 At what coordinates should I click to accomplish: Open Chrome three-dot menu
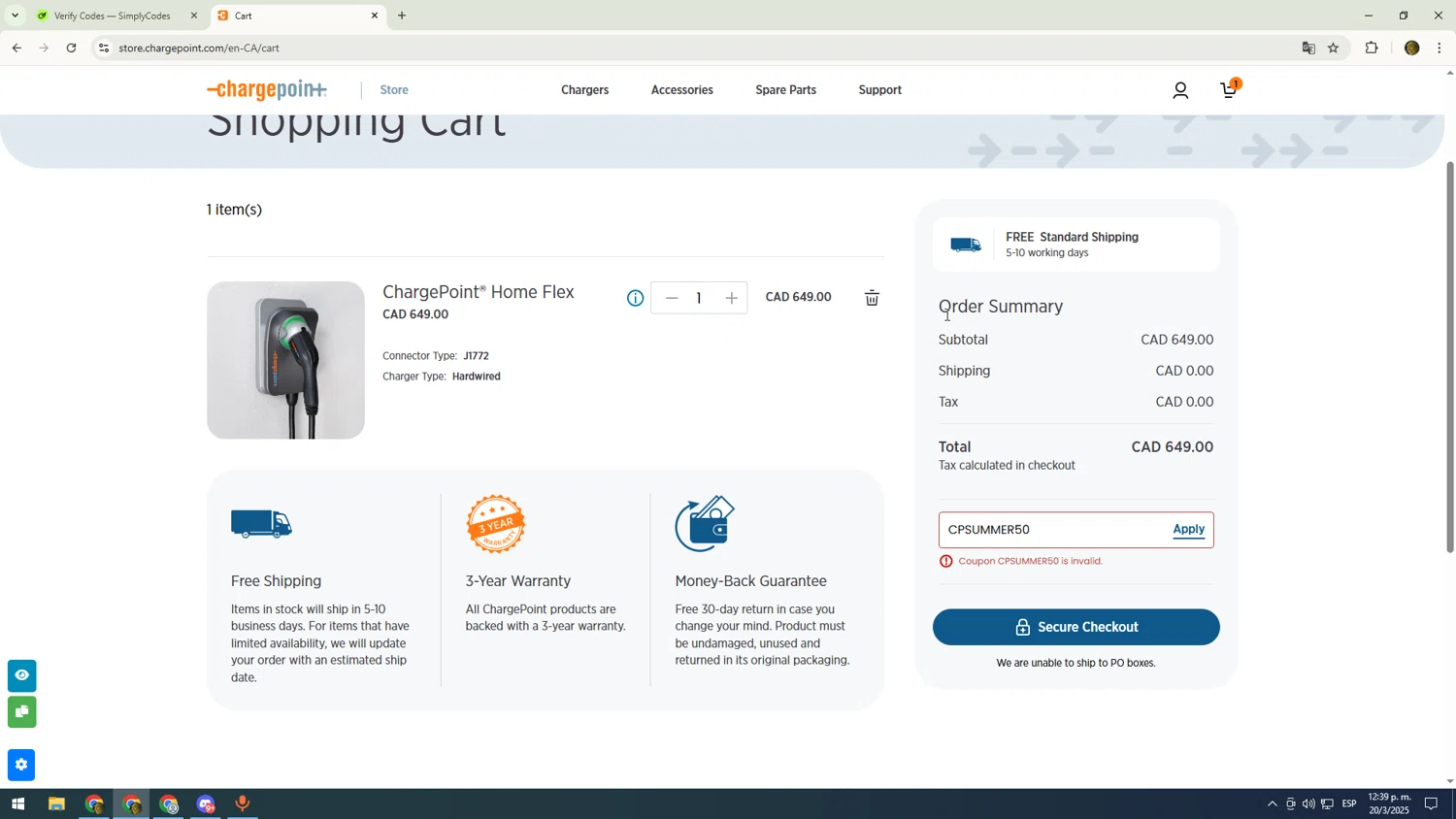click(x=1439, y=48)
